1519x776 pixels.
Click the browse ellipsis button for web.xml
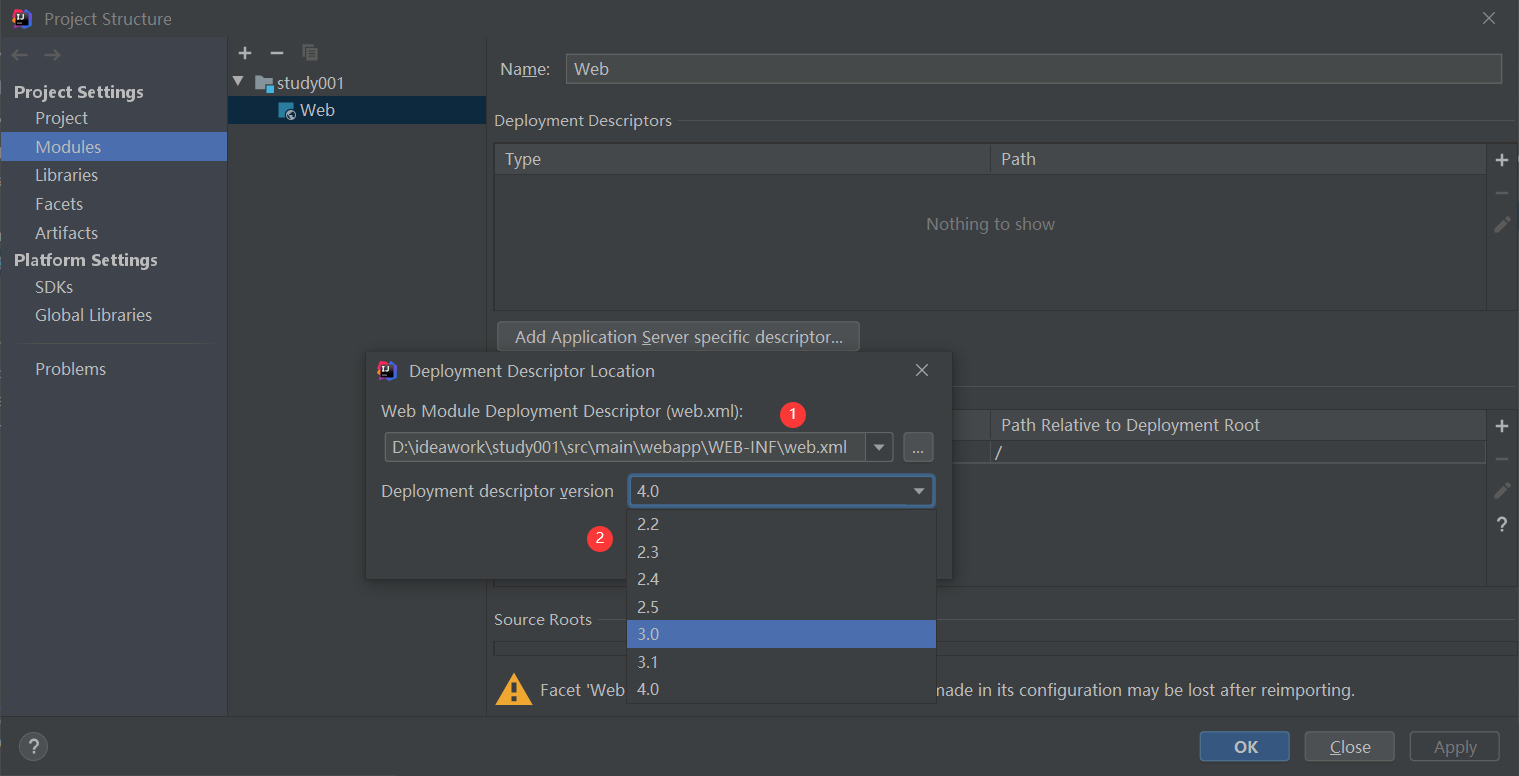click(x=918, y=447)
